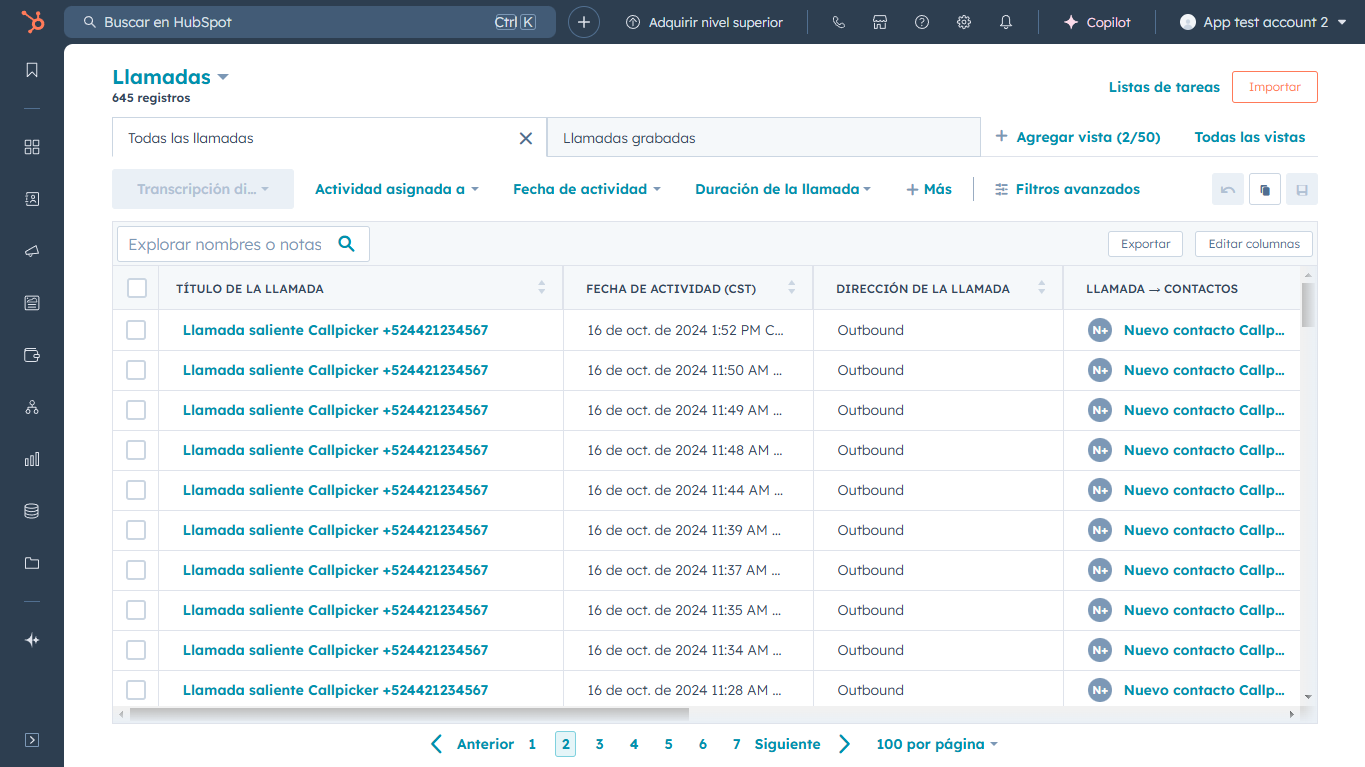
Task: Open the automation workflow icon in sidebar
Action: 32,407
